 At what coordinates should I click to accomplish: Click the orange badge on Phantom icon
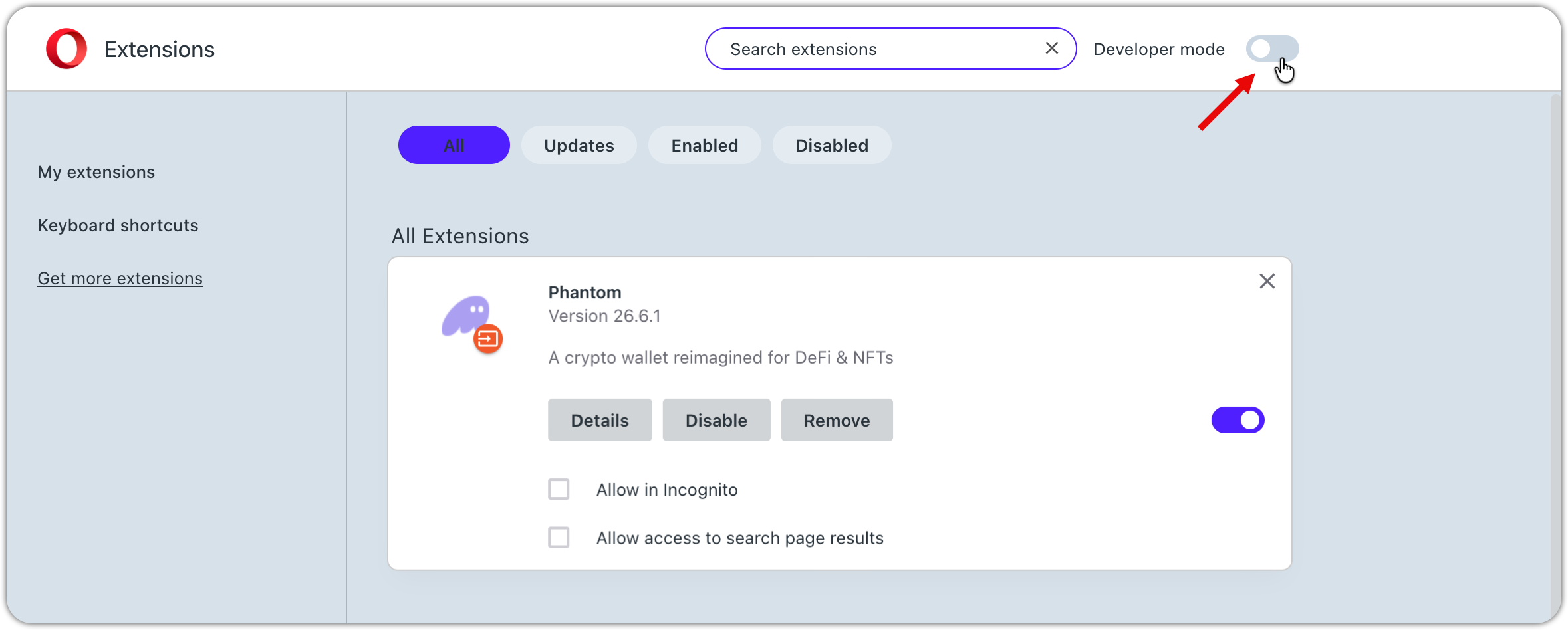pos(488,339)
